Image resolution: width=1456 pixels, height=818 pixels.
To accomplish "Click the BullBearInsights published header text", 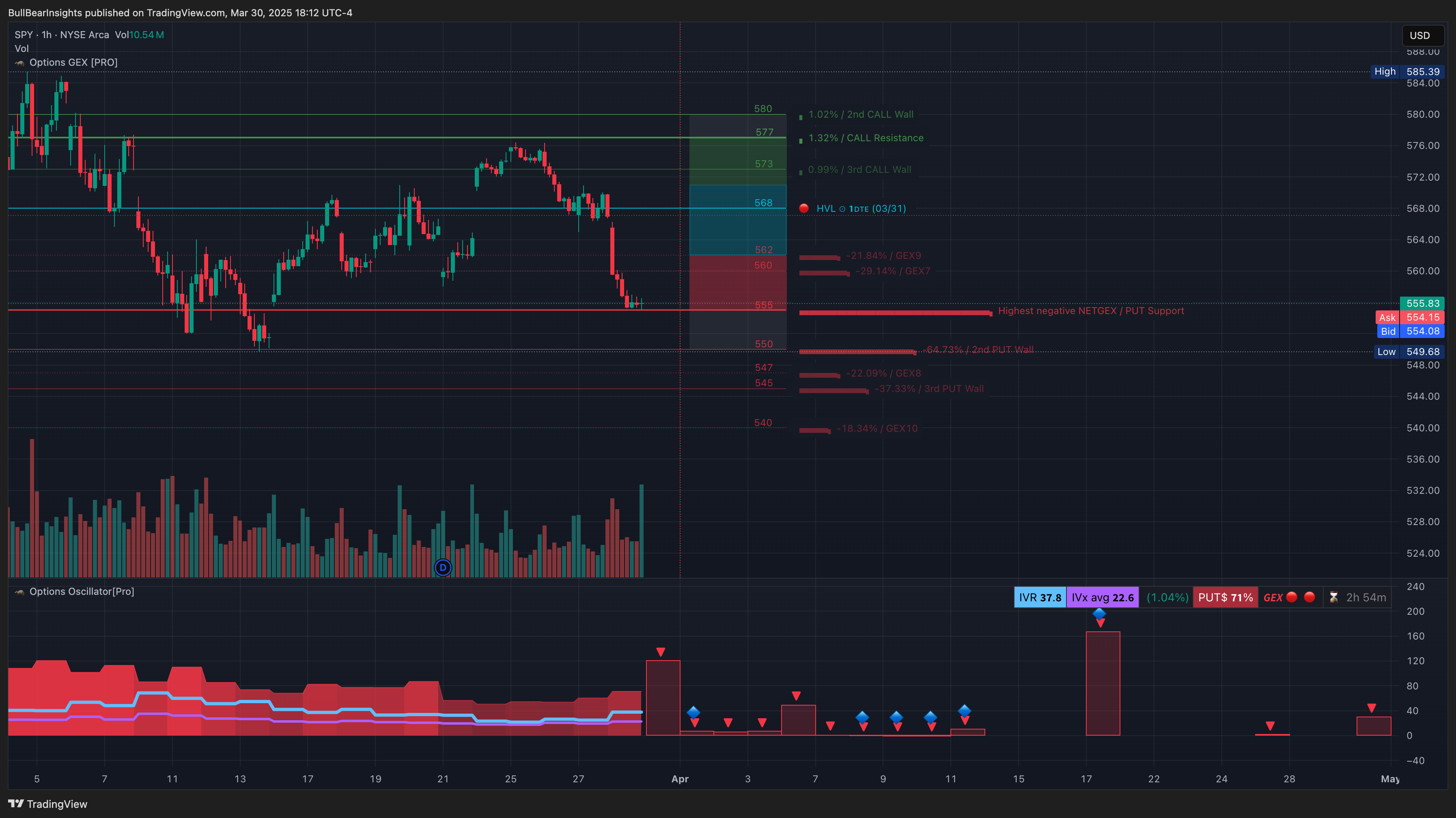I will 180,13.
